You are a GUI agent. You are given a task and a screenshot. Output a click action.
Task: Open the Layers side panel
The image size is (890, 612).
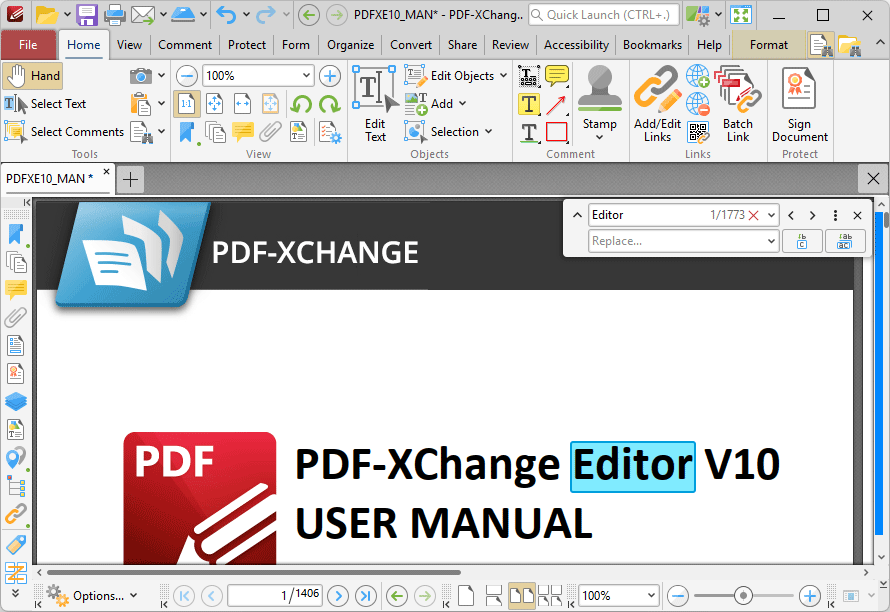click(15, 401)
